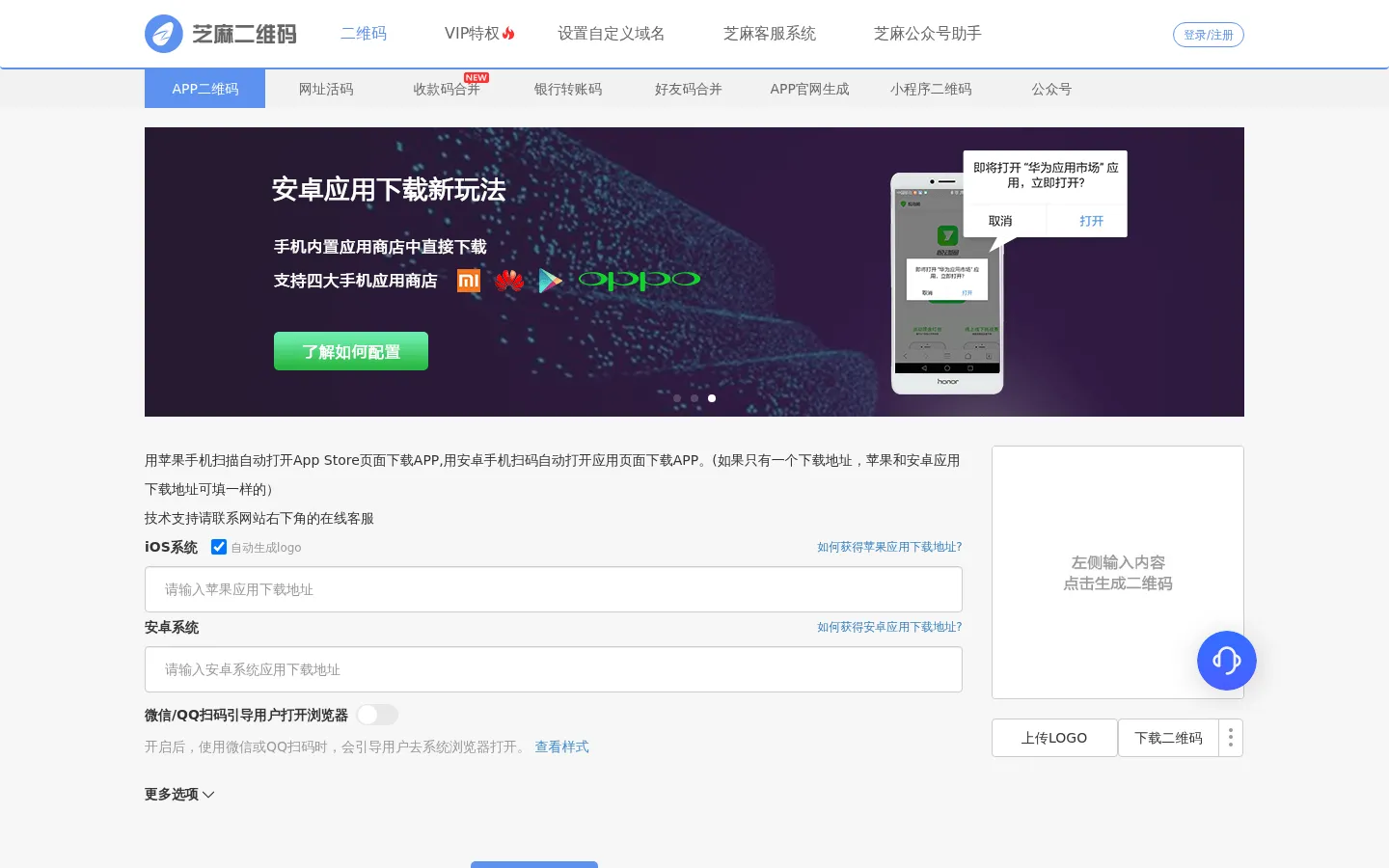Click the QR preview area 左侧输入内容 点击生成二维码

1118,572
